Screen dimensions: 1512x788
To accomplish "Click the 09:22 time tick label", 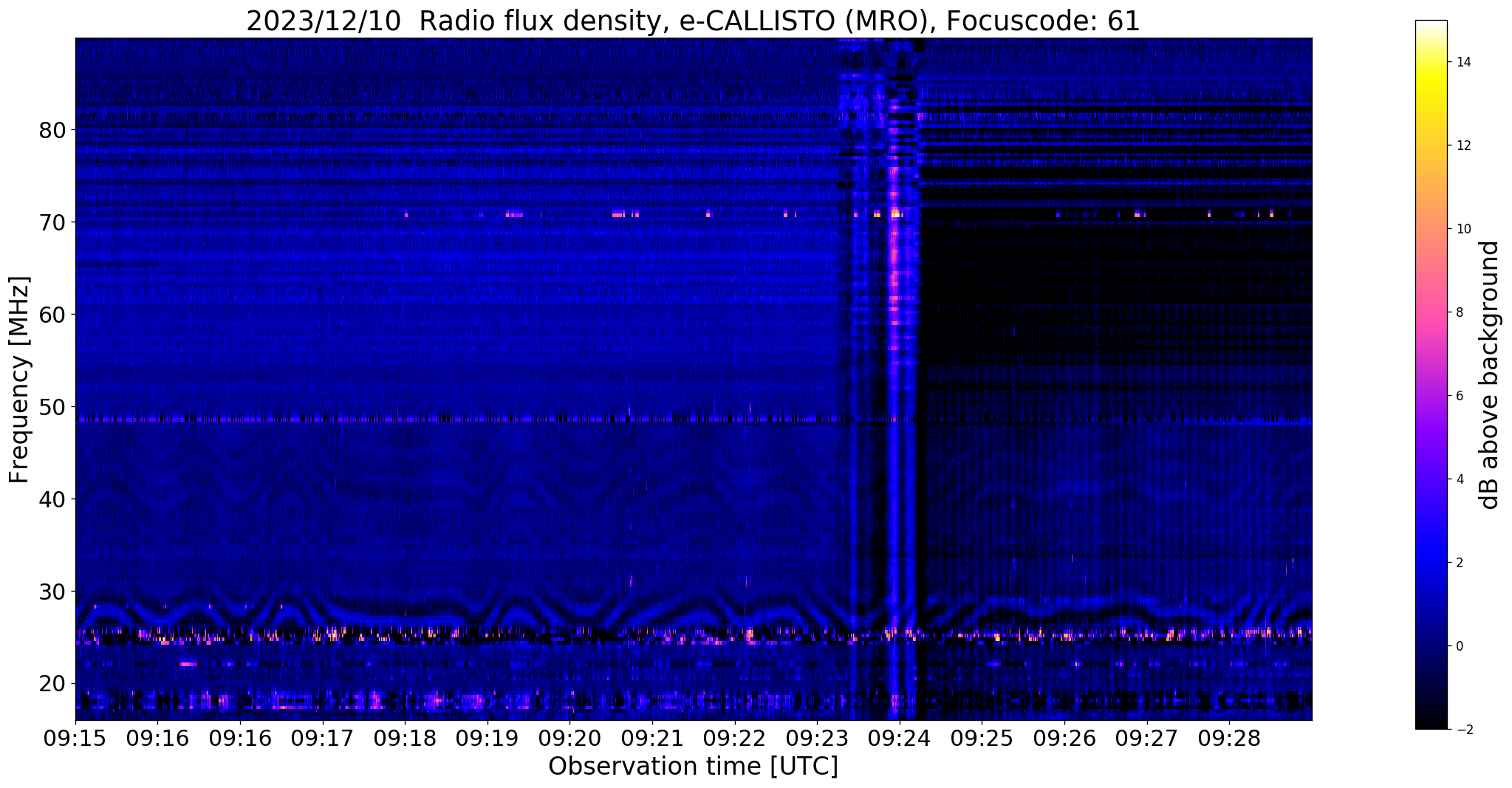I will click(x=734, y=738).
